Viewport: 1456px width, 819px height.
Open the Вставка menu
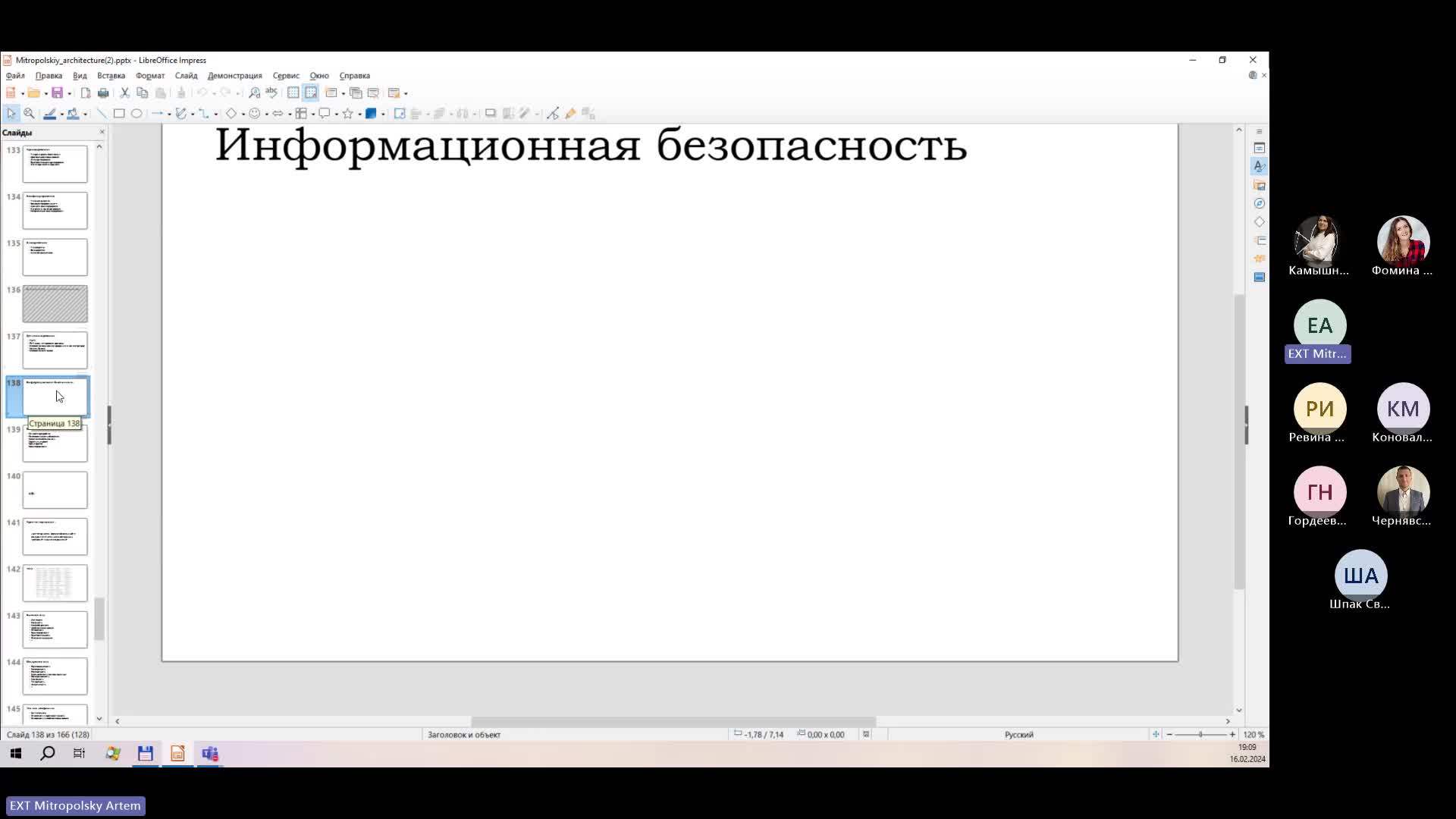coord(111,76)
